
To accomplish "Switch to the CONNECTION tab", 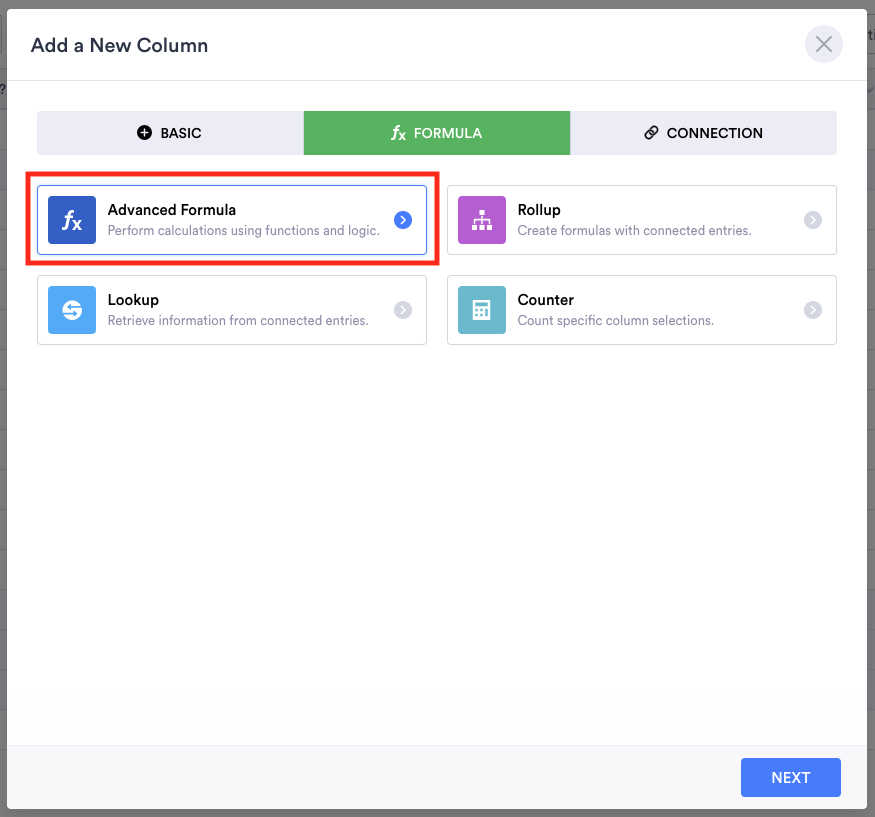I will (703, 133).
